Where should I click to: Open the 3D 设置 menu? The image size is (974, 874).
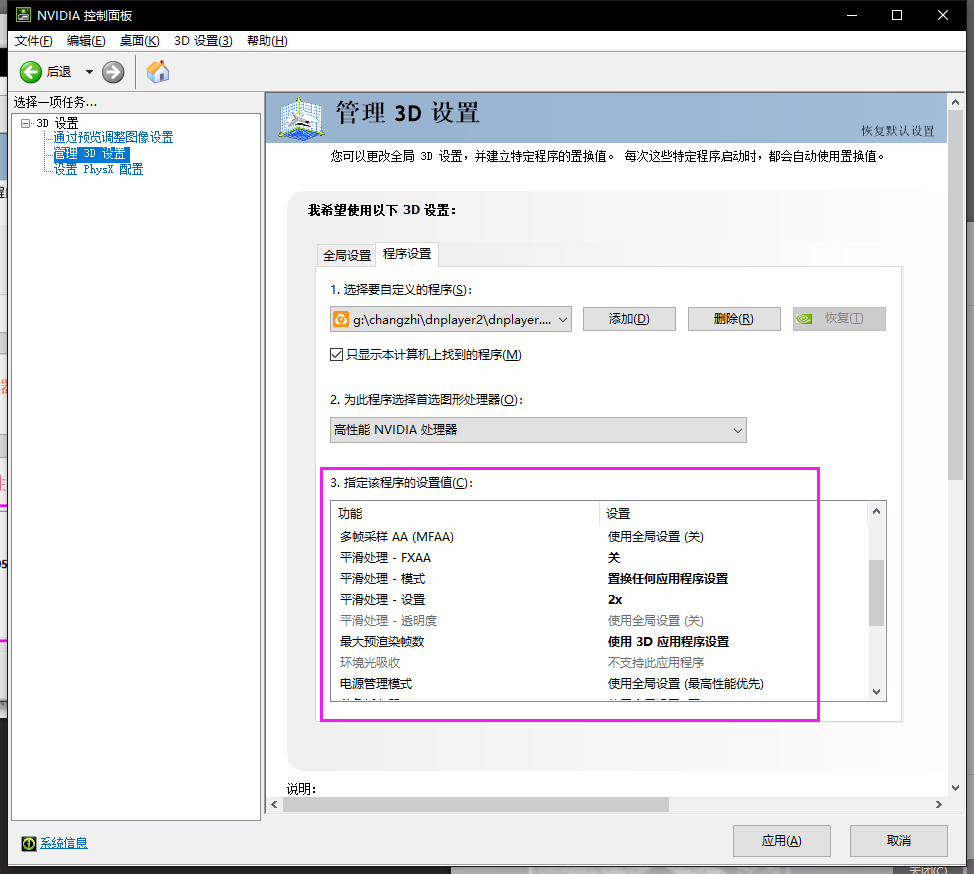click(x=203, y=41)
